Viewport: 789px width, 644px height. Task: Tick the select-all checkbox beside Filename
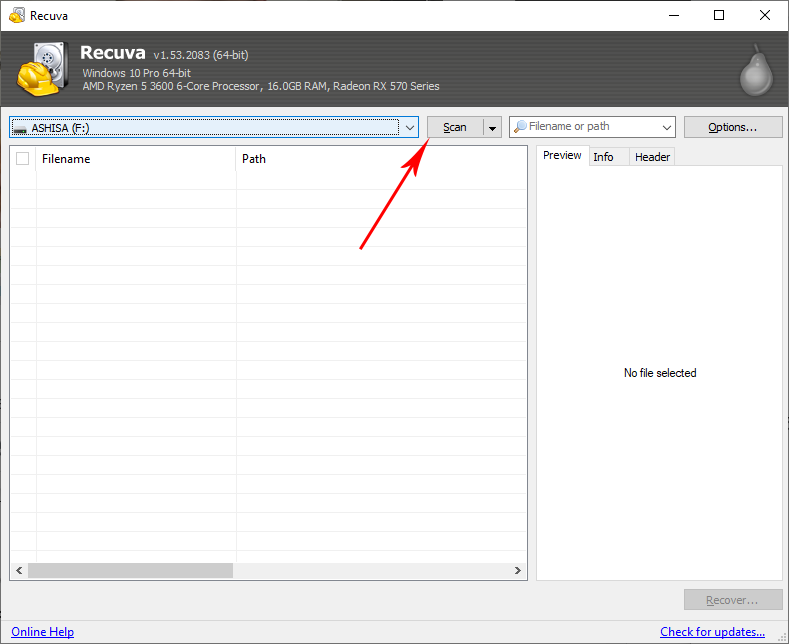pyautogui.click(x=23, y=158)
